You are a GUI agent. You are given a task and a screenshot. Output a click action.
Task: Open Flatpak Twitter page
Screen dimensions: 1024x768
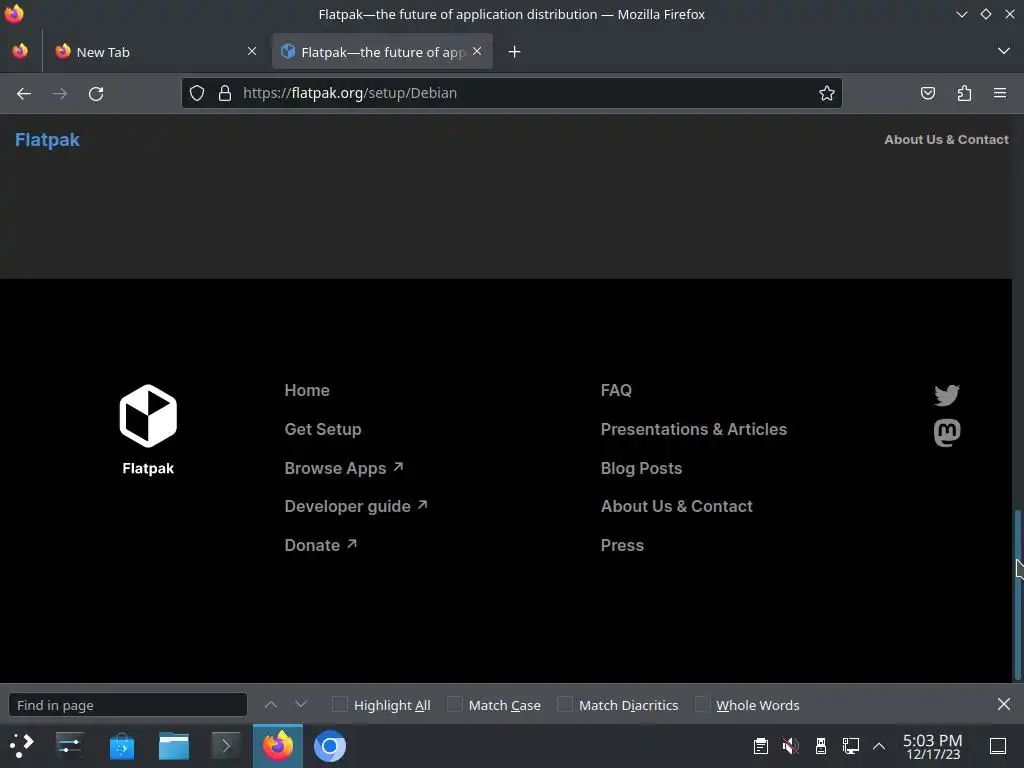(x=946, y=394)
